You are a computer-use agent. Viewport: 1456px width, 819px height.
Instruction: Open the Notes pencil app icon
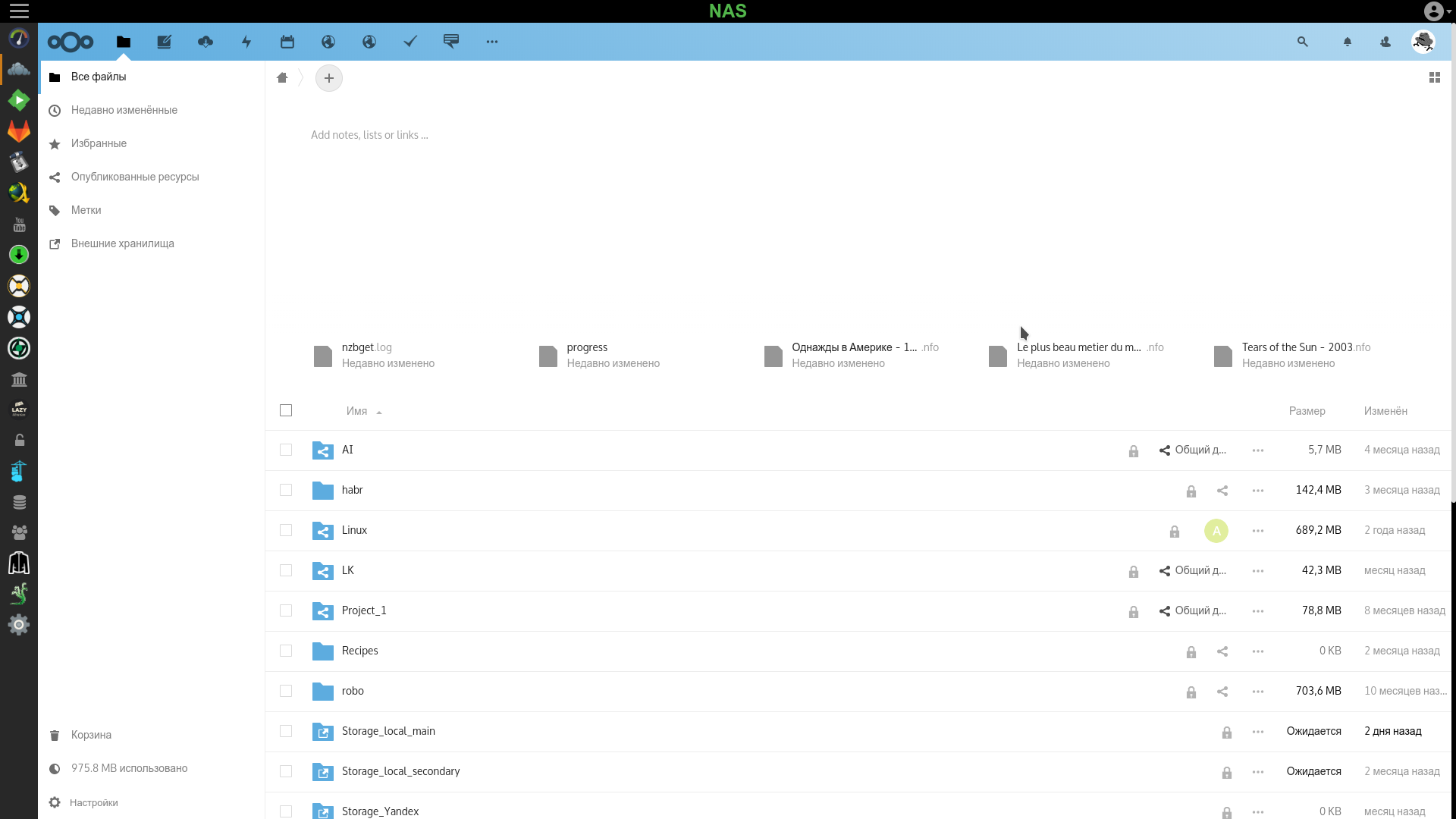[x=164, y=42]
